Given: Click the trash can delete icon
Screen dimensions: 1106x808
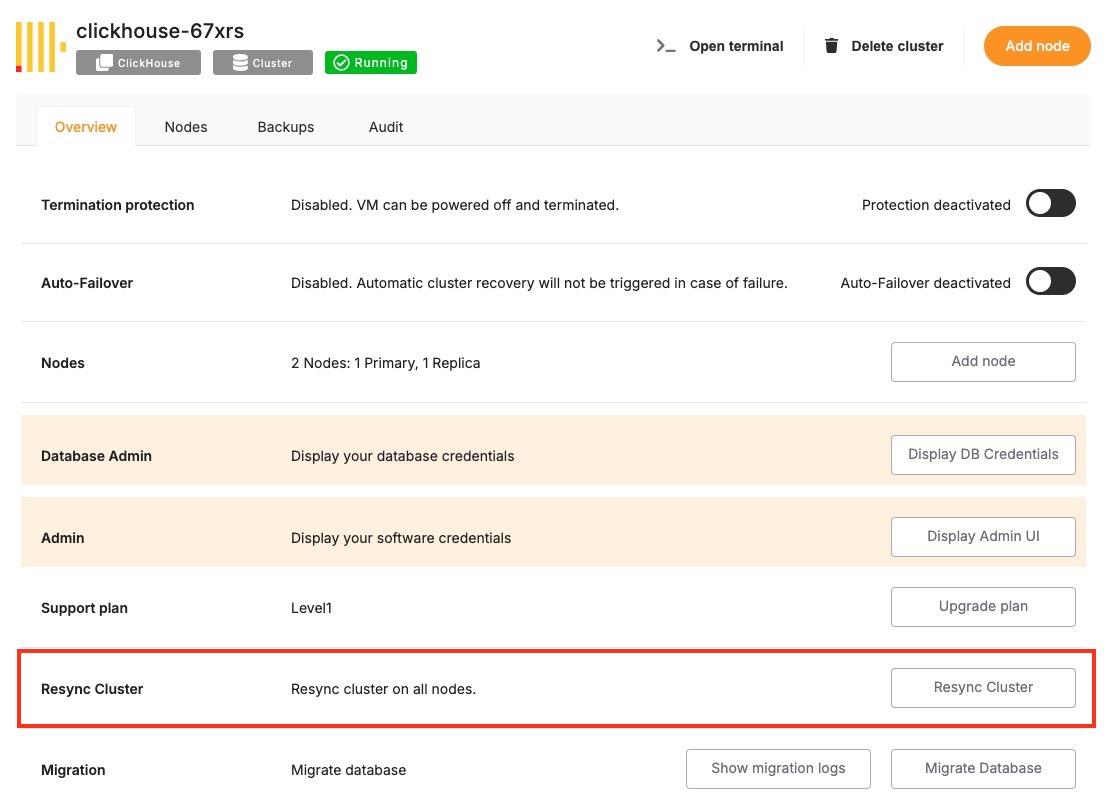Looking at the screenshot, I should (831, 46).
